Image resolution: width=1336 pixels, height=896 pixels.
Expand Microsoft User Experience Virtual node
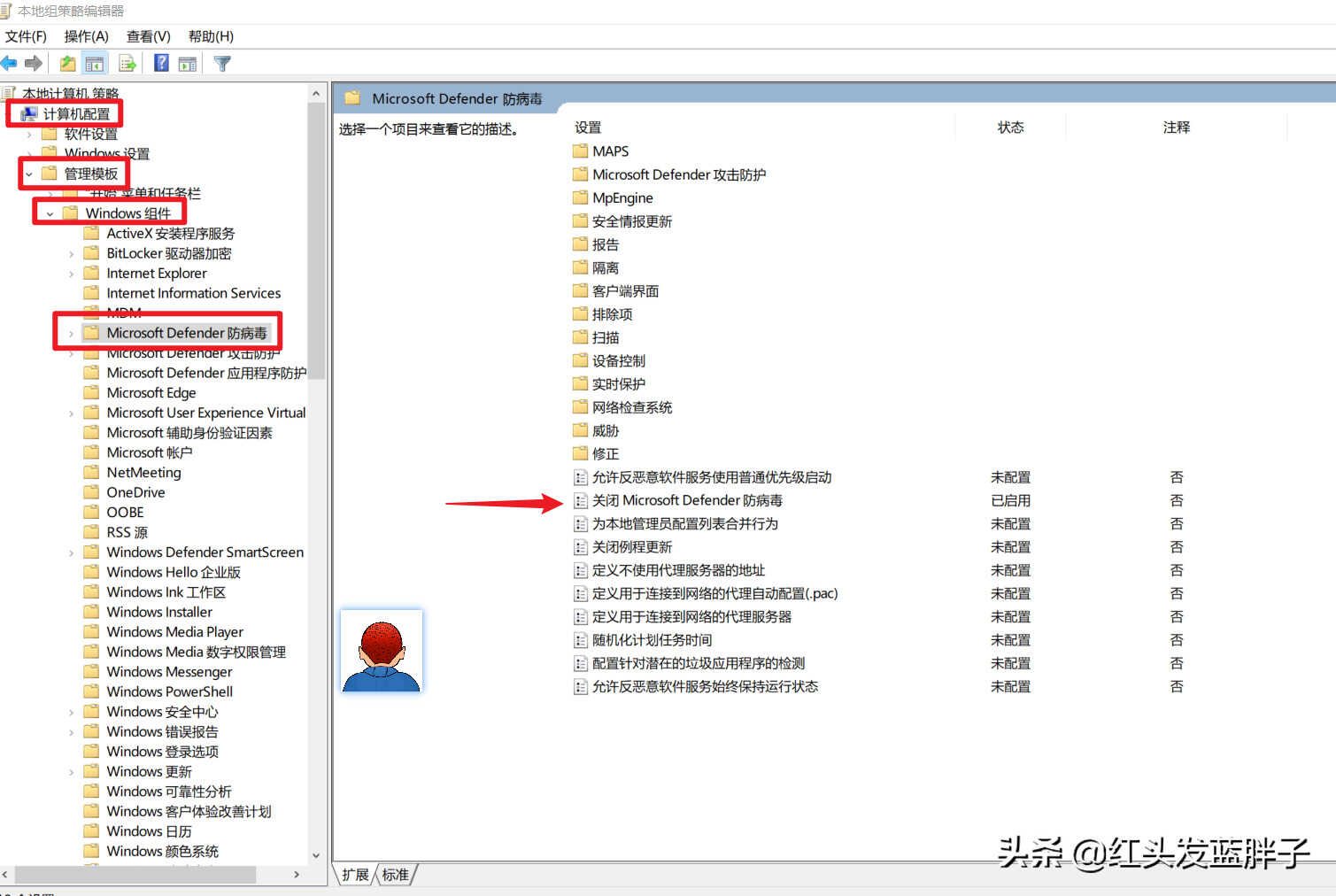click(72, 413)
